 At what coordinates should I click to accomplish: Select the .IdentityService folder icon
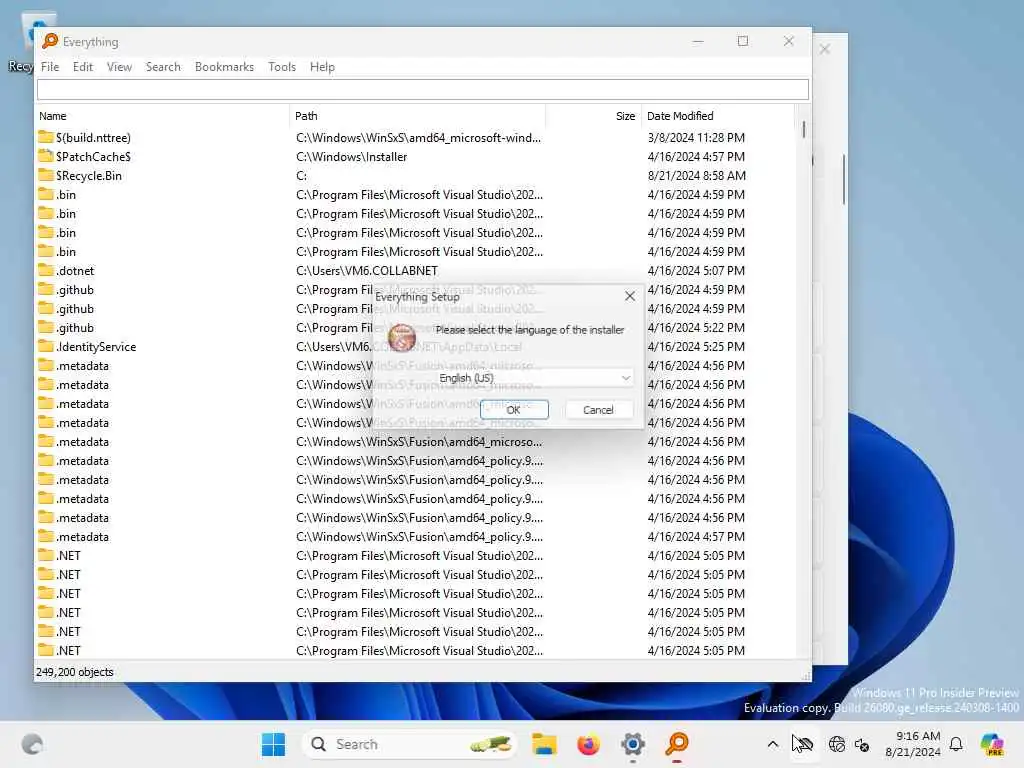pyautogui.click(x=46, y=346)
